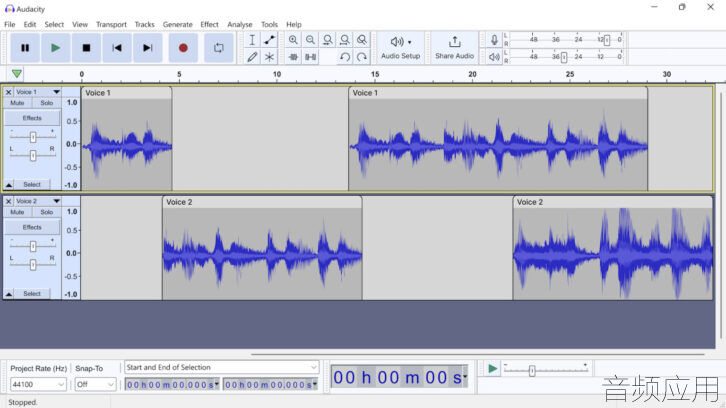Start recording with the red Record button

coord(183,48)
